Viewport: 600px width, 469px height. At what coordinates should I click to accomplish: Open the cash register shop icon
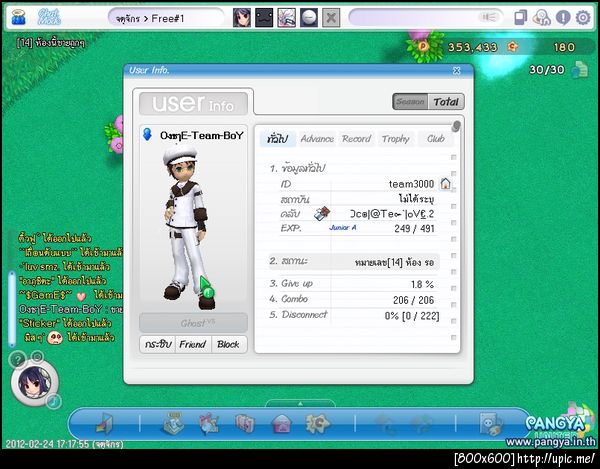[174, 423]
